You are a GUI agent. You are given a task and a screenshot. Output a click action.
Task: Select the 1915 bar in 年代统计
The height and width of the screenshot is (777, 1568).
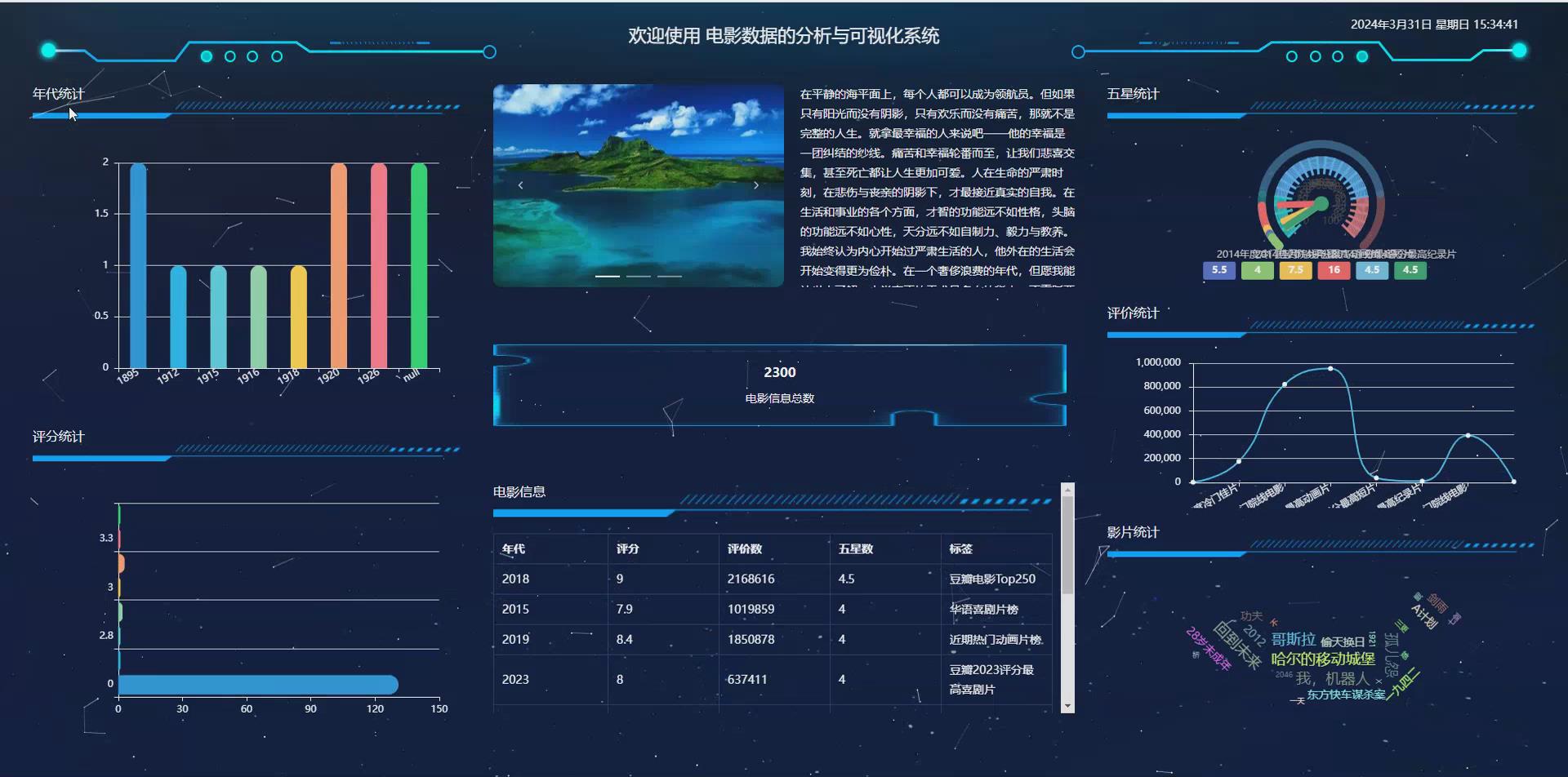(x=218, y=317)
